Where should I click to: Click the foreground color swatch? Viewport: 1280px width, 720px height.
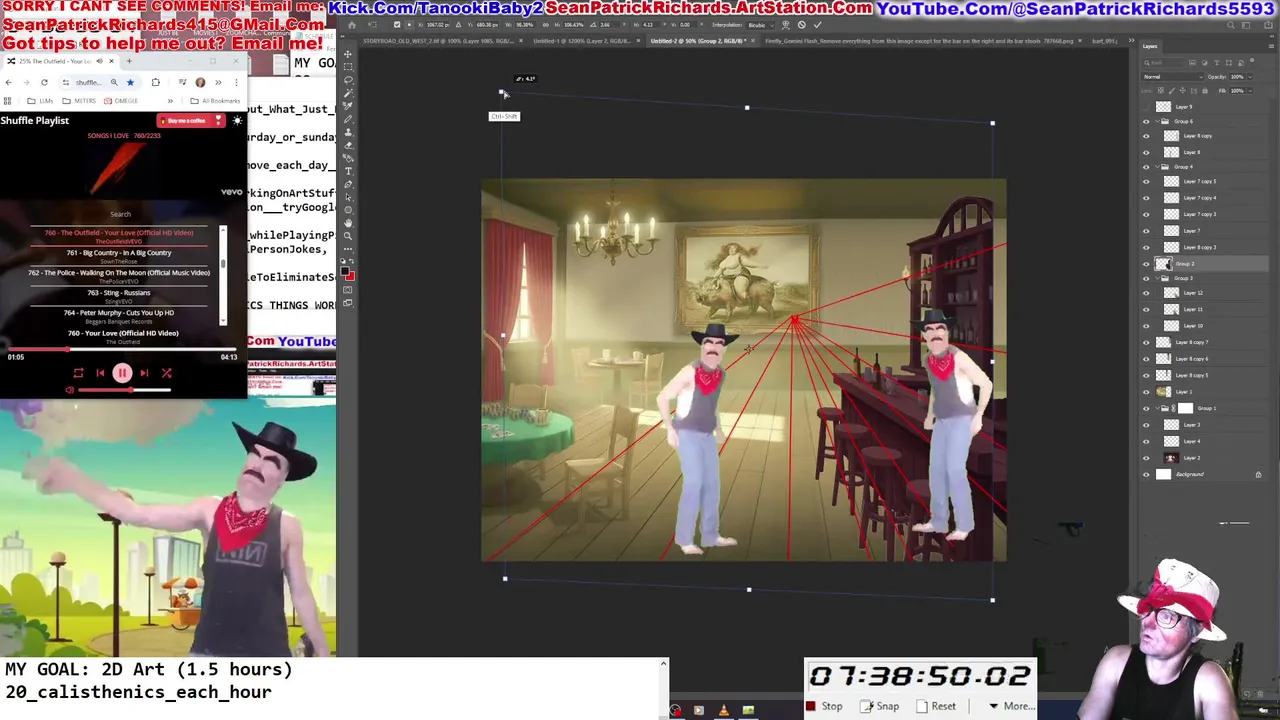[x=346, y=272]
